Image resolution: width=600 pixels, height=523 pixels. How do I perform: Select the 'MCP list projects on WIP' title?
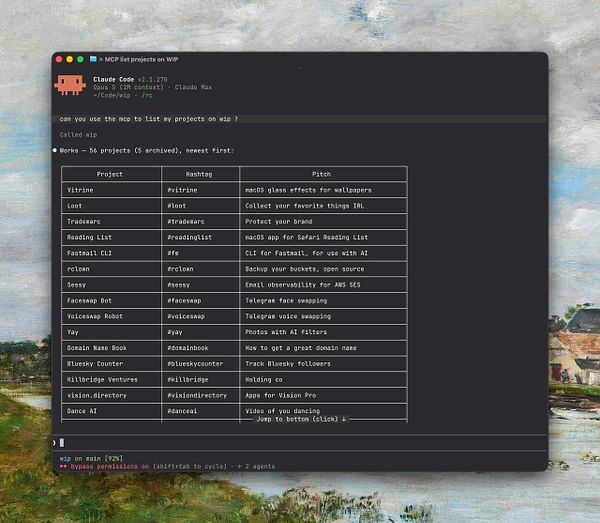(x=142, y=59)
